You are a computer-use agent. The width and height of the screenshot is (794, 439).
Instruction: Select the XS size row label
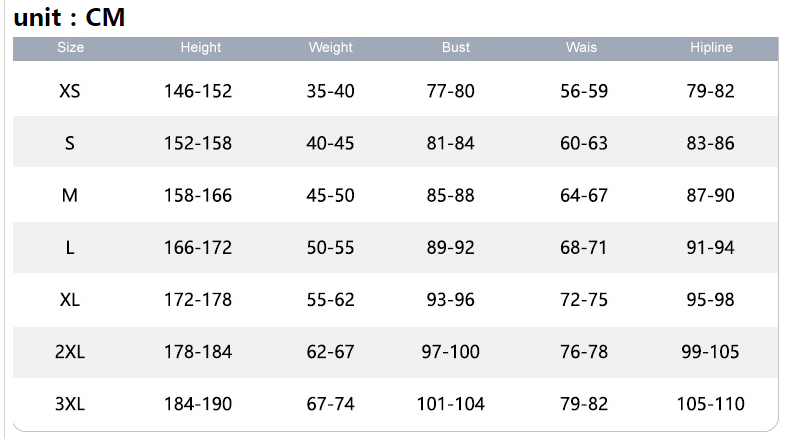point(70,91)
